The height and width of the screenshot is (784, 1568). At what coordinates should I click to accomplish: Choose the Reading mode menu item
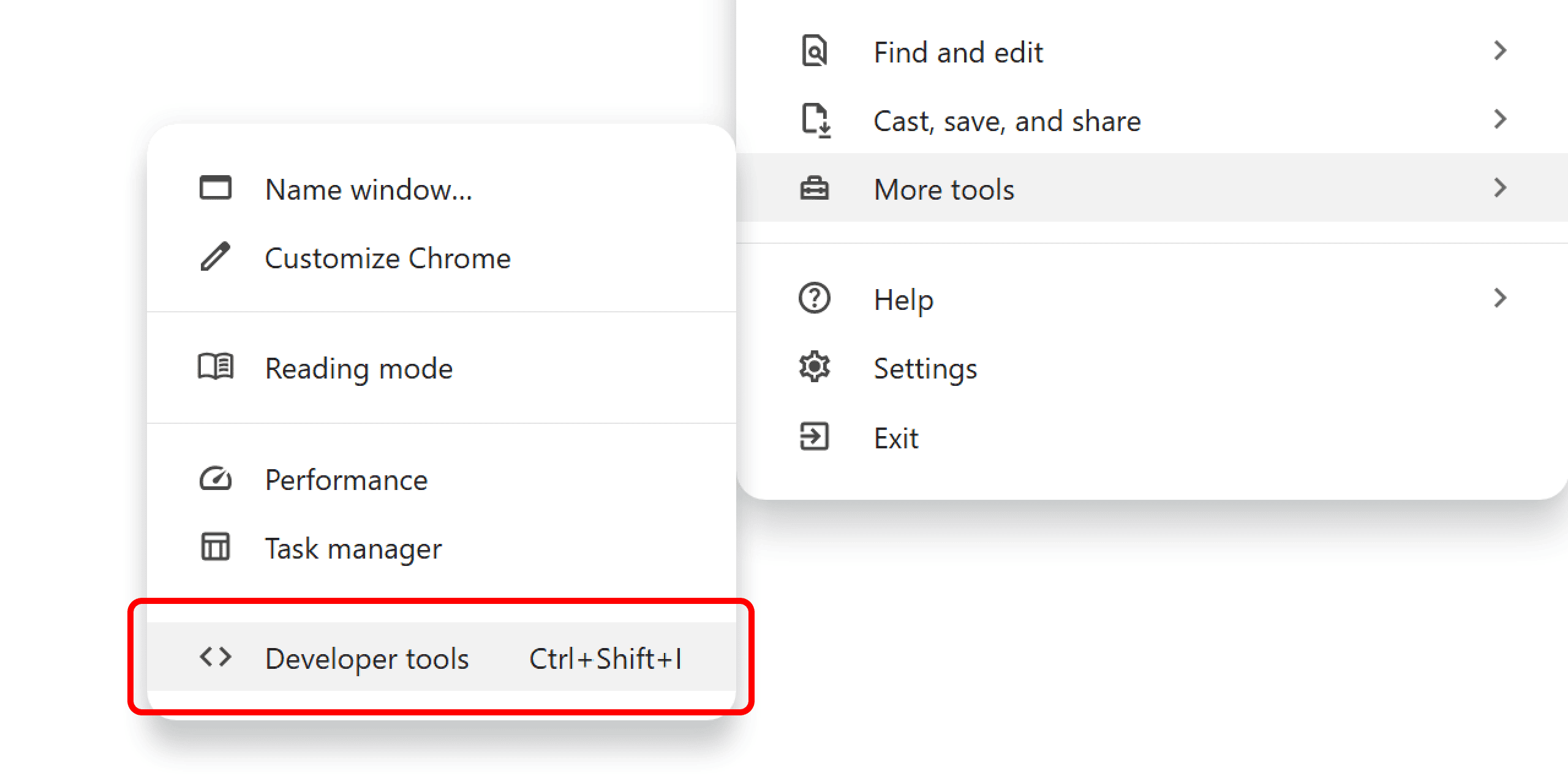[x=359, y=369]
